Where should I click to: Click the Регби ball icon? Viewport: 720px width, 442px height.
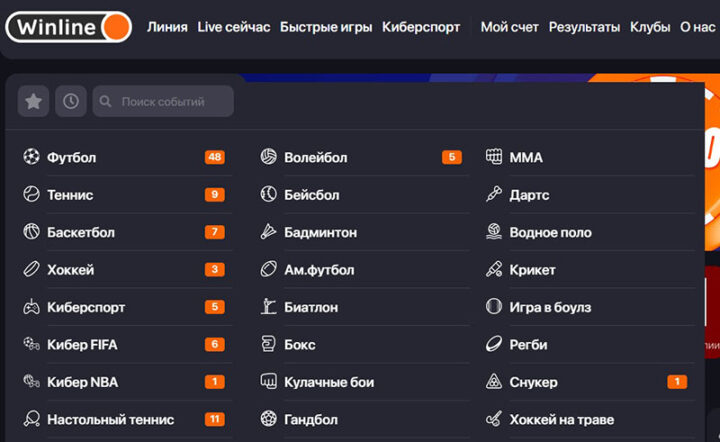(x=494, y=344)
